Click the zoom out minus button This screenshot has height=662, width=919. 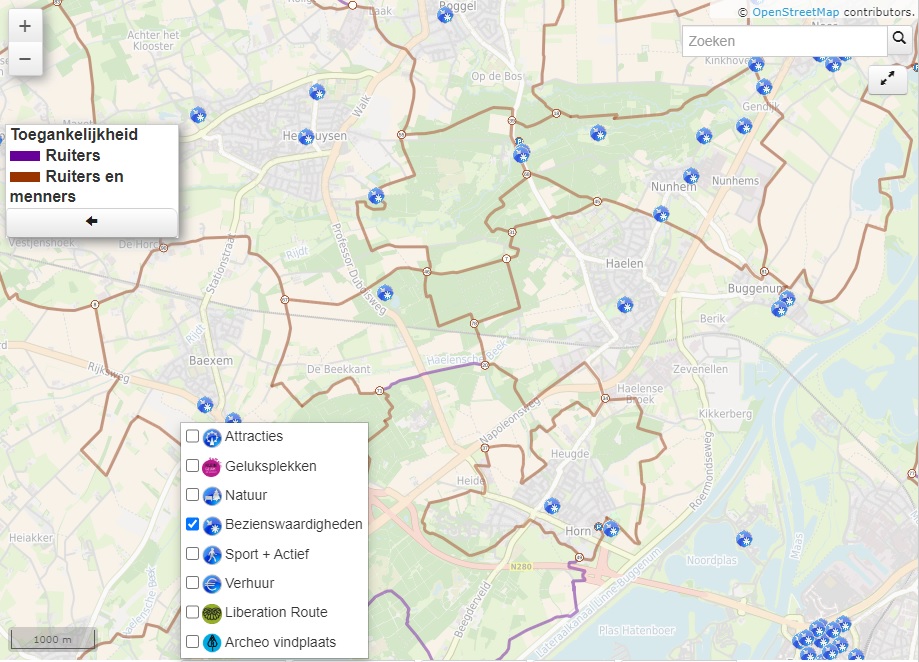pos(25,58)
